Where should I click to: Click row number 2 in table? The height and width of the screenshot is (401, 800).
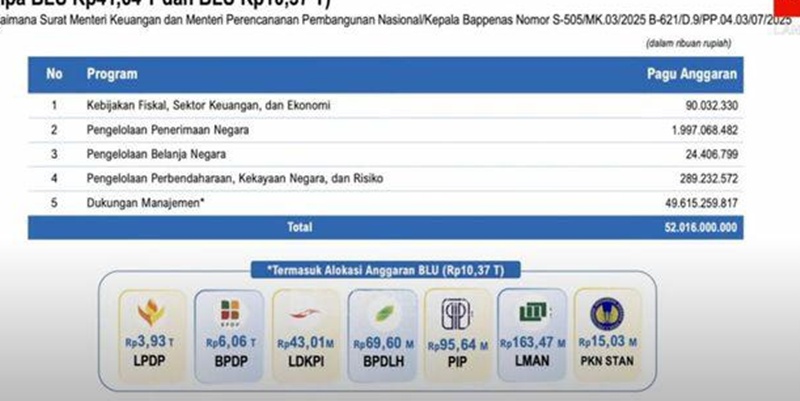[x=54, y=130]
